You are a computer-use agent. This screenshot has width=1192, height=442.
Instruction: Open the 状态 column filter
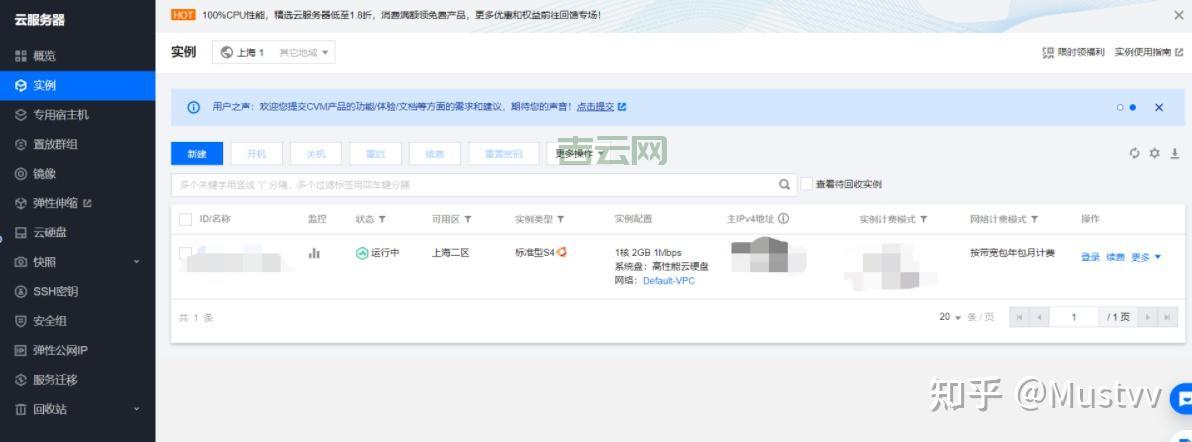coord(382,219)
